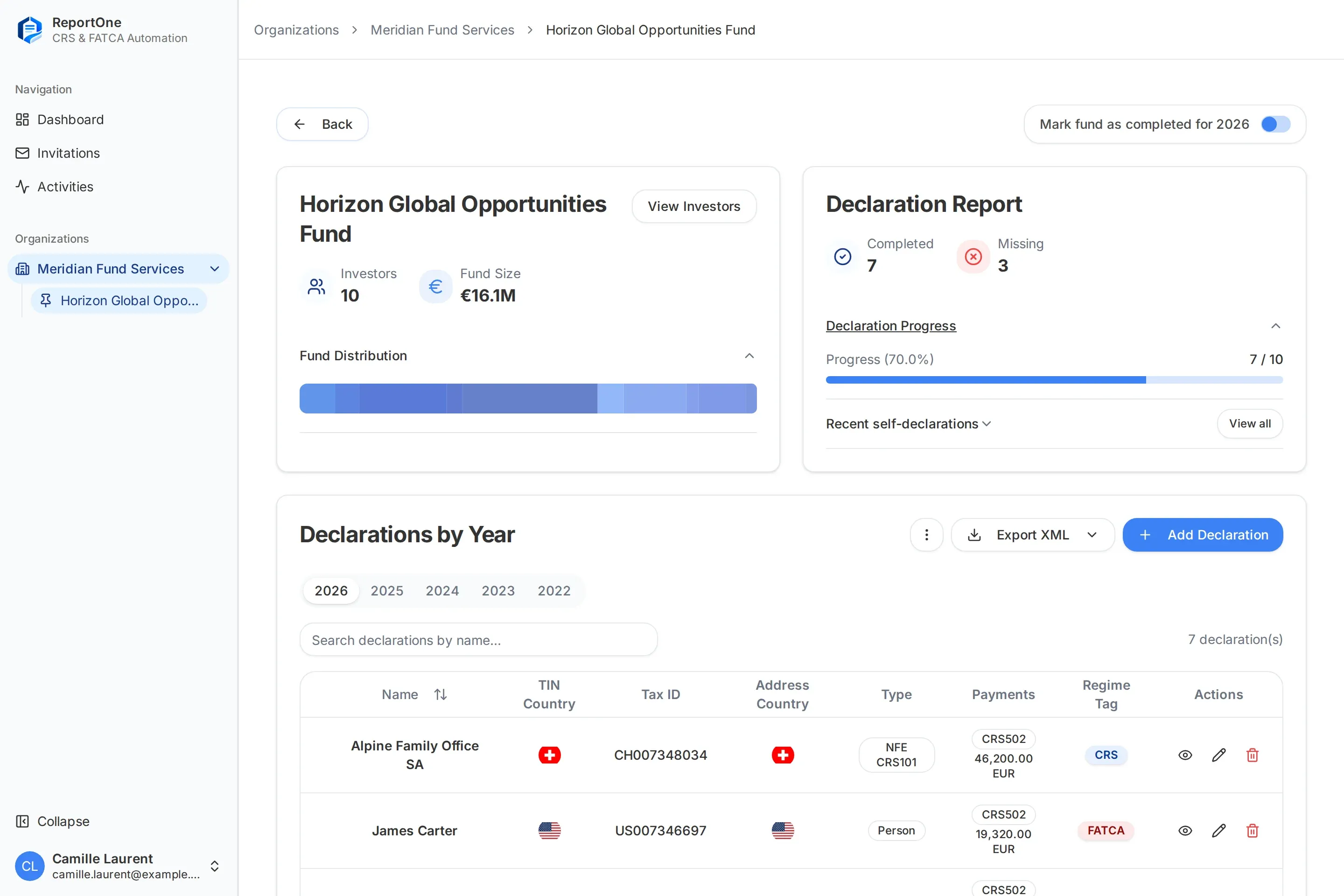This screenshot has width=1344, height=896.
Task: Delete Alpine Family Office SA declaration
Action: click(x=1253, y=755)
